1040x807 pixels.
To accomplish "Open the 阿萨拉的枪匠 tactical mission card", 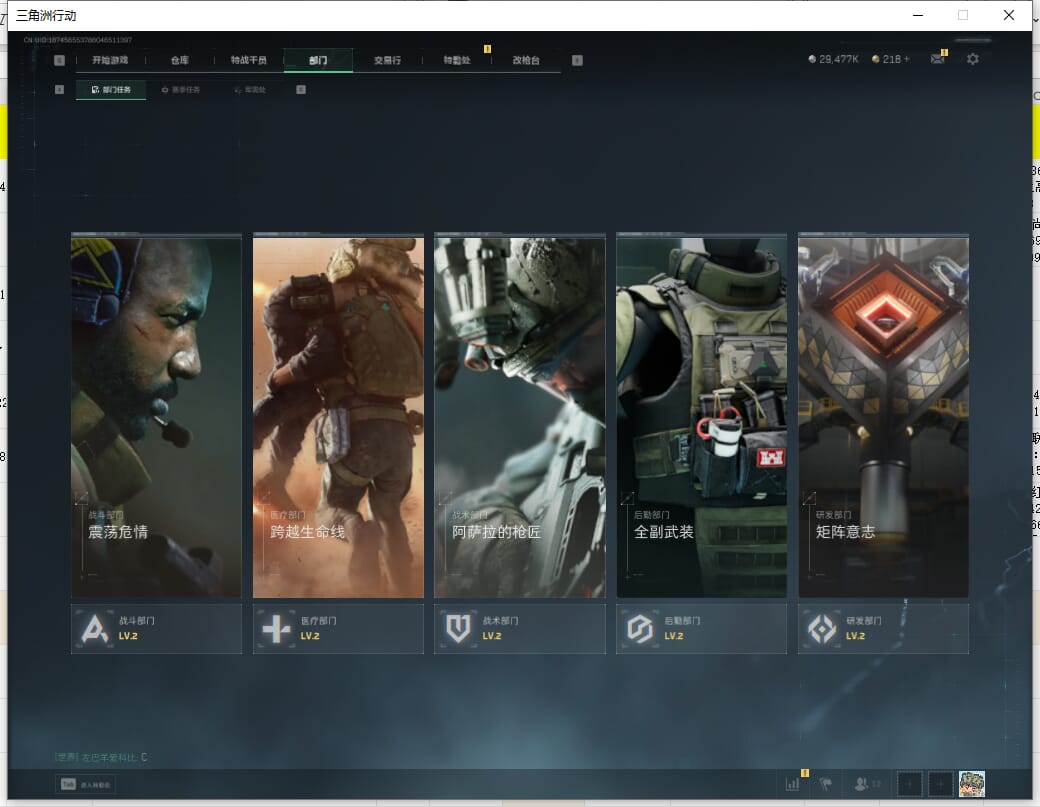I will tap(520, 416).
